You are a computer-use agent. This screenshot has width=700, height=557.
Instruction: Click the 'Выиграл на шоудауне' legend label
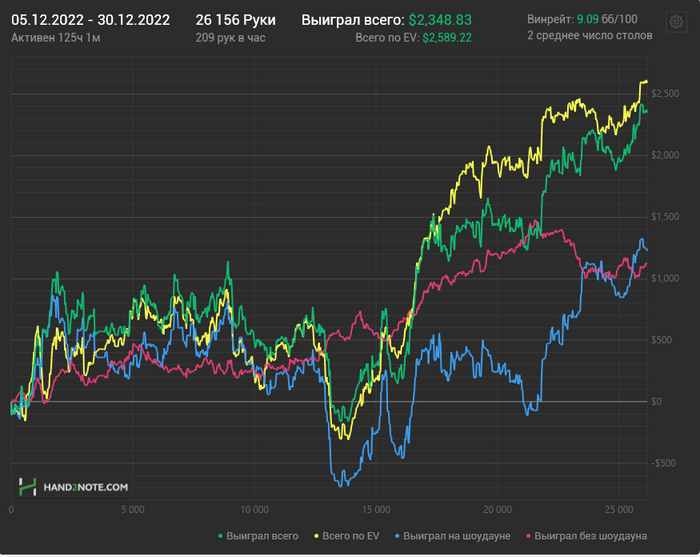point(457,536)
